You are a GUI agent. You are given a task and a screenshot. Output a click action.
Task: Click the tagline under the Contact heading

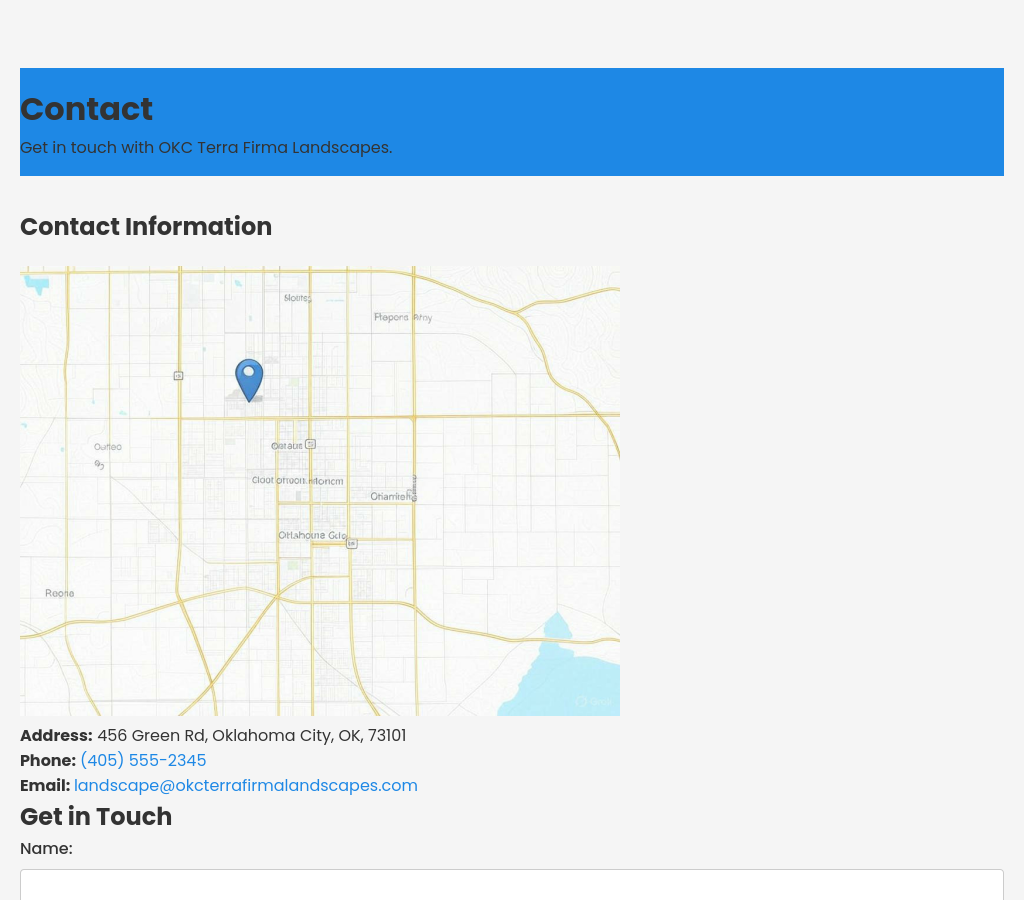(x=206, y=147)
